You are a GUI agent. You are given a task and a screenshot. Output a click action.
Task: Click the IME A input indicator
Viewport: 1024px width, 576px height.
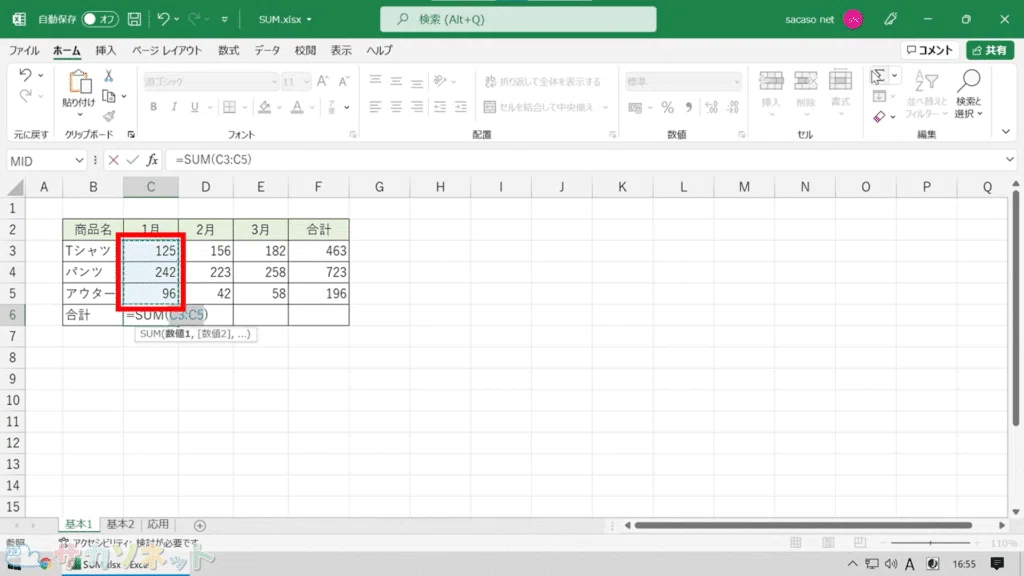click(910, 564)
